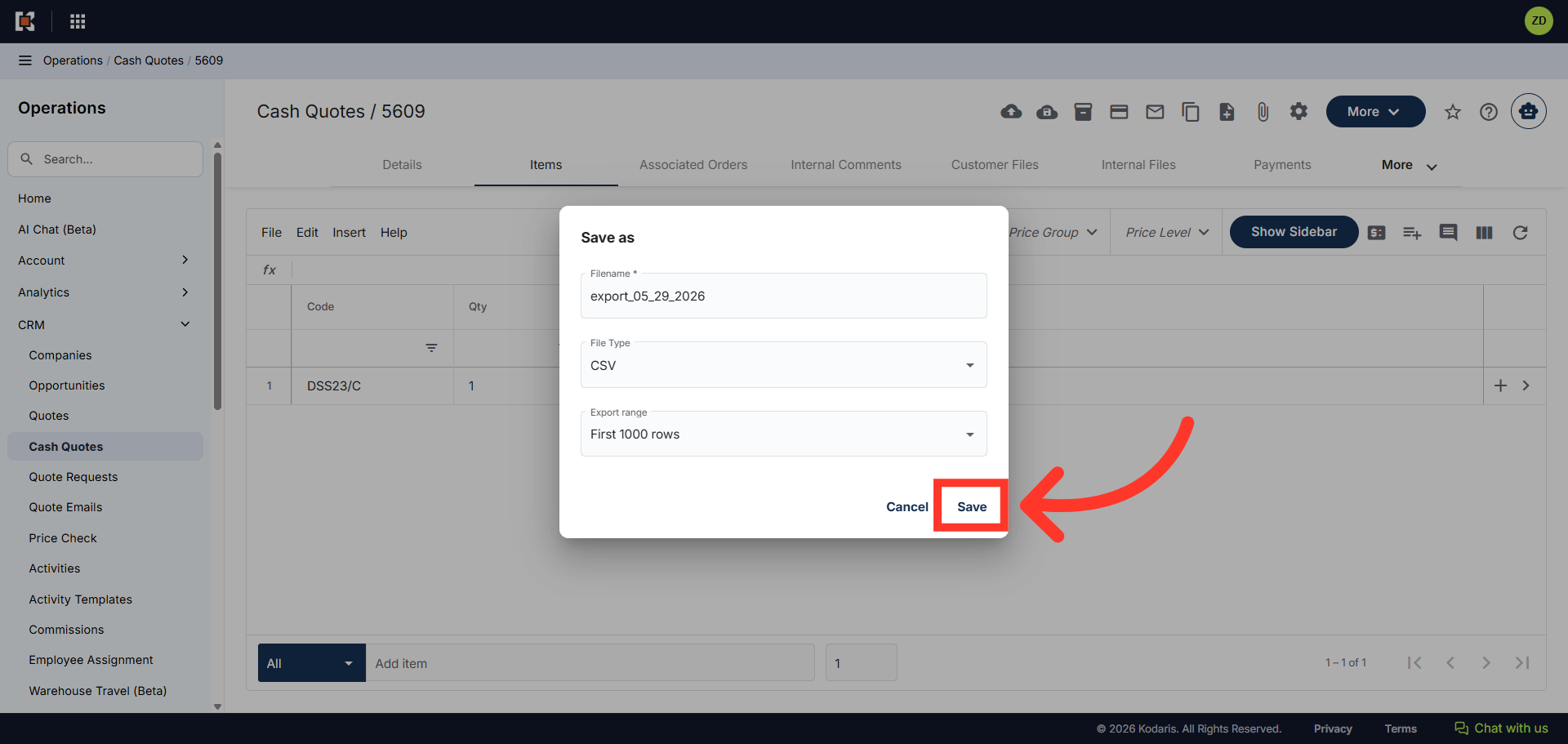Click the cloud upload icon
Viewport: 1568px width, 744px height.
pos(1011,112)
